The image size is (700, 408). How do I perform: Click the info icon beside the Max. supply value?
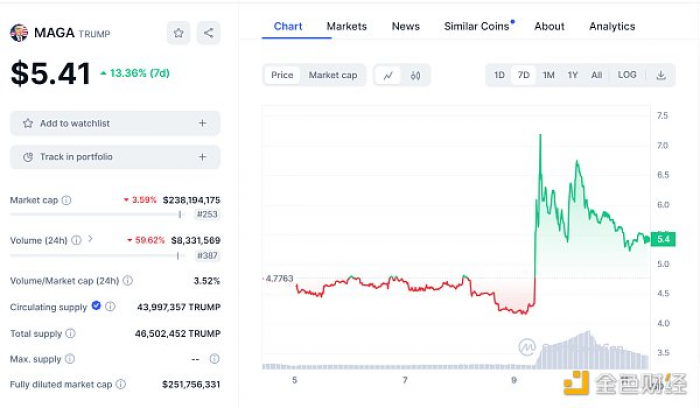pos(214,359)
